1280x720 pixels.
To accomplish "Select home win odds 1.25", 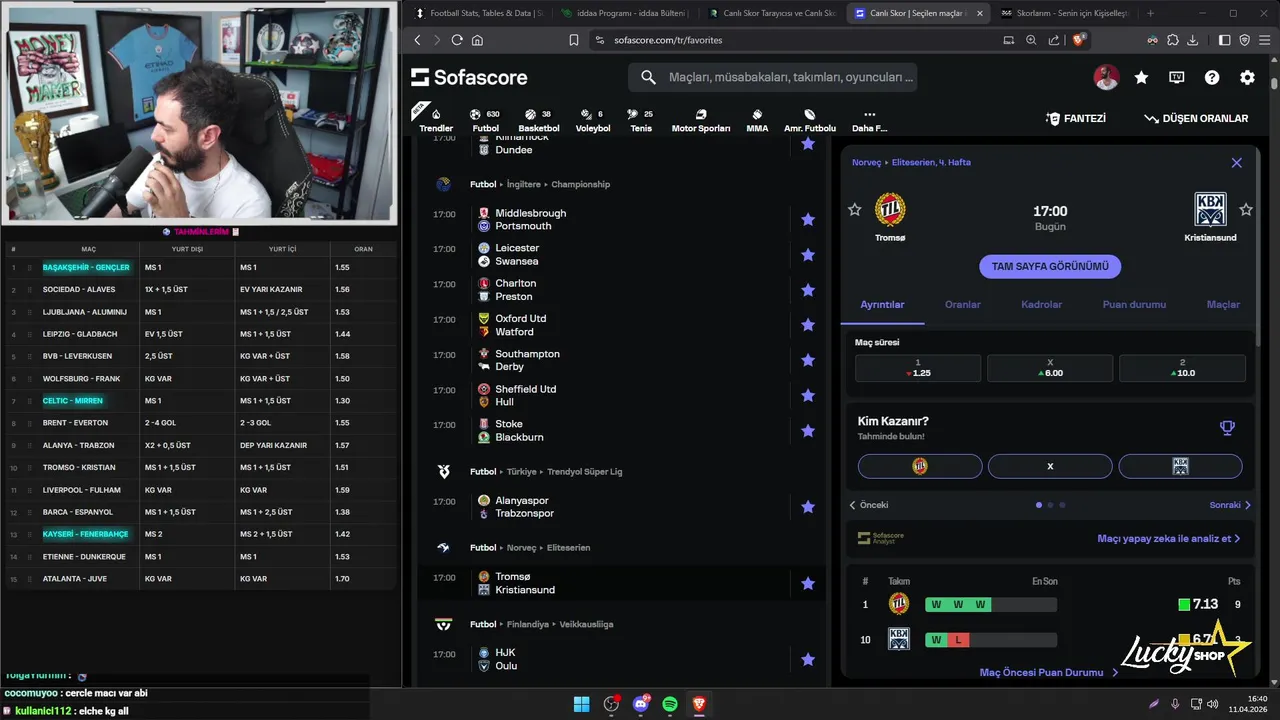I will coord(918,368).
